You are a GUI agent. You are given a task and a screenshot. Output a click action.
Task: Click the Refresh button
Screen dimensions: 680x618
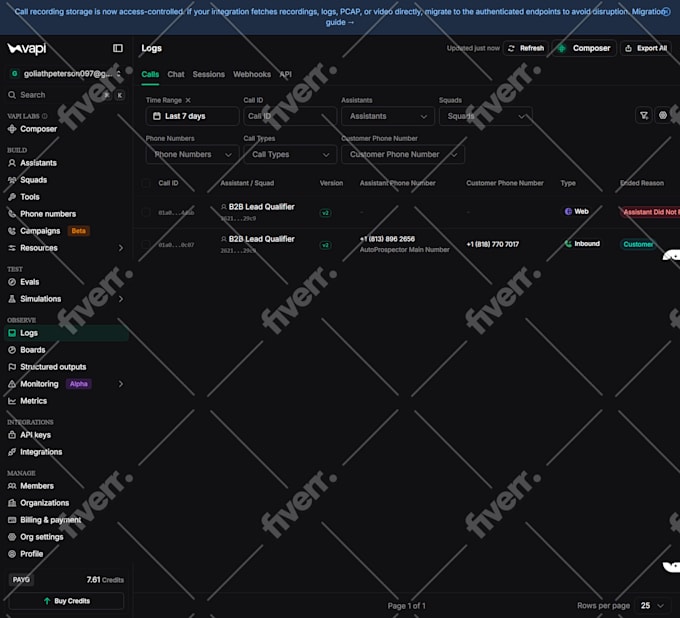click(526, 48)
